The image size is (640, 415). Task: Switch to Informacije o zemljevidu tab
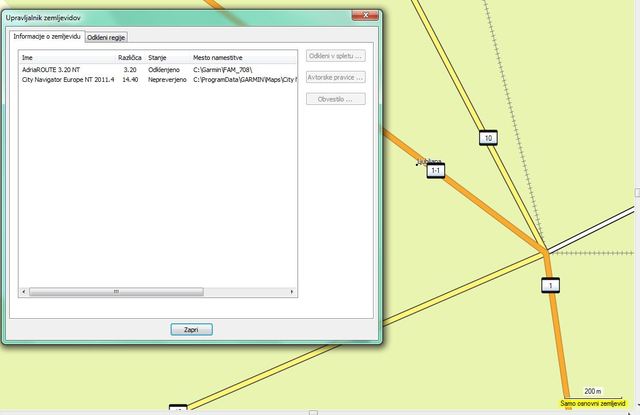[47, 36]
